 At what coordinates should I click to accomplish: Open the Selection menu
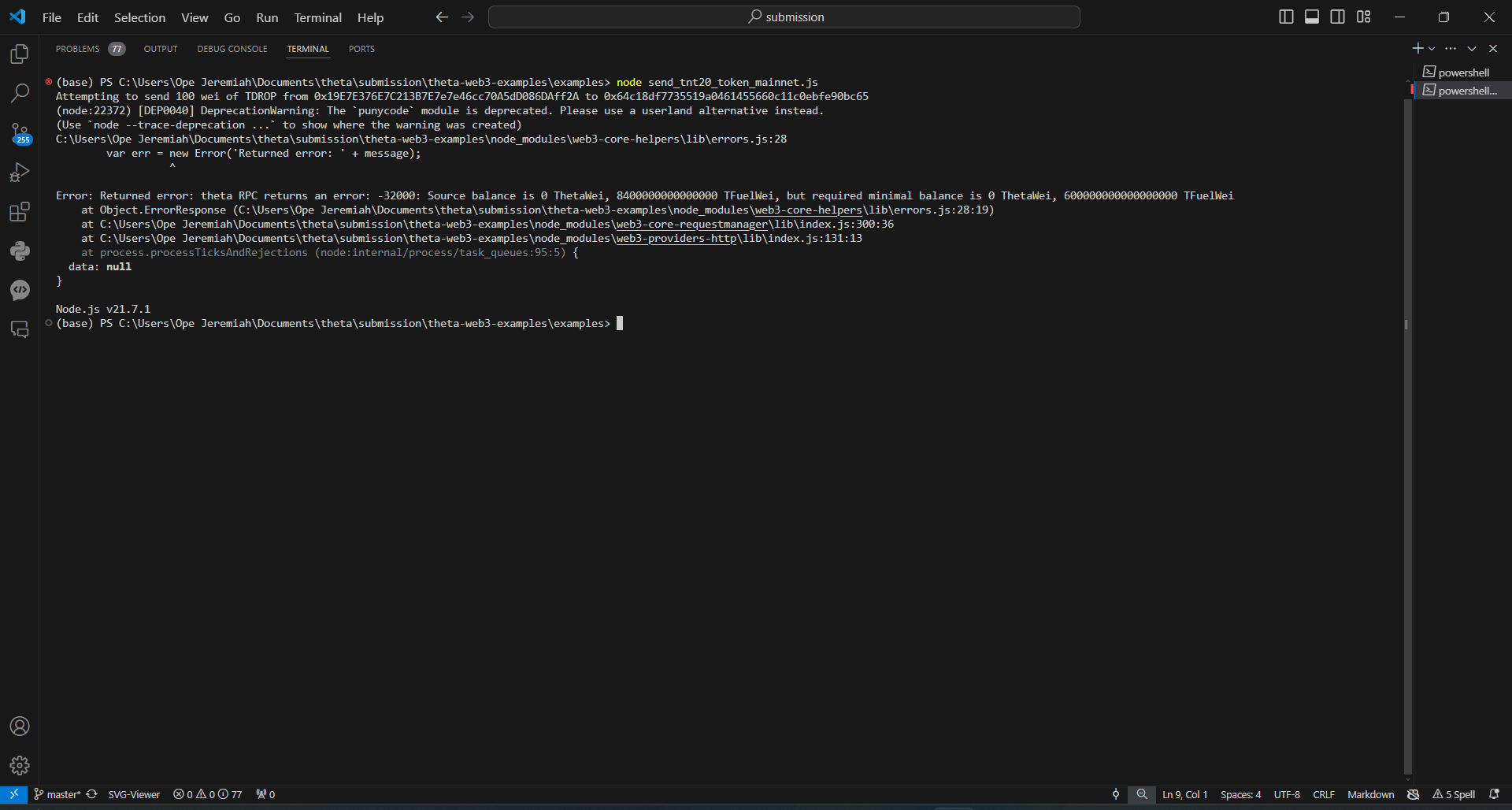point(139,17)
